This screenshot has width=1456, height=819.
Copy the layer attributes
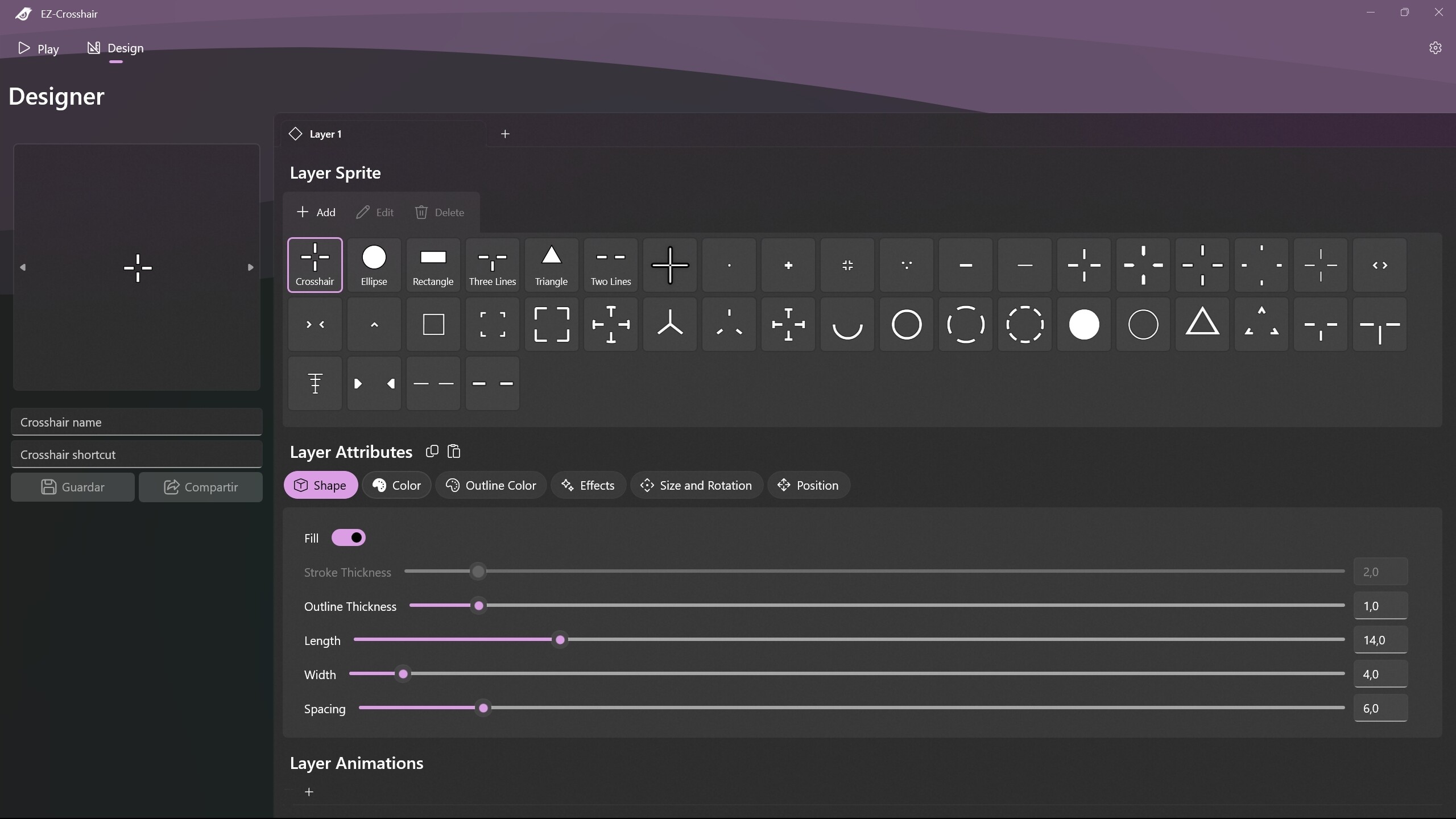pyautogui.click(x=432, y=451)
